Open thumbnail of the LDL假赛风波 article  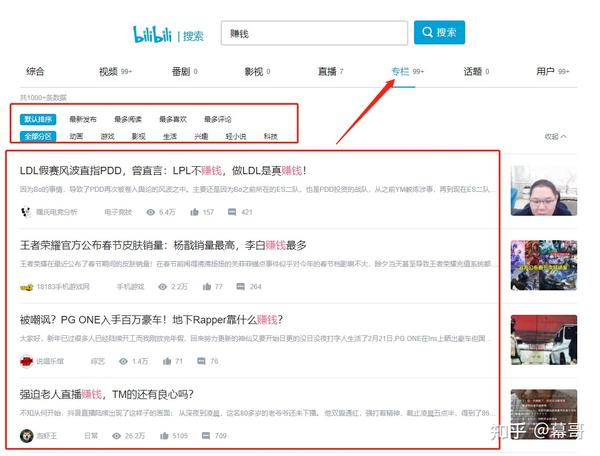pyautogui.click(x=544, y=191)
